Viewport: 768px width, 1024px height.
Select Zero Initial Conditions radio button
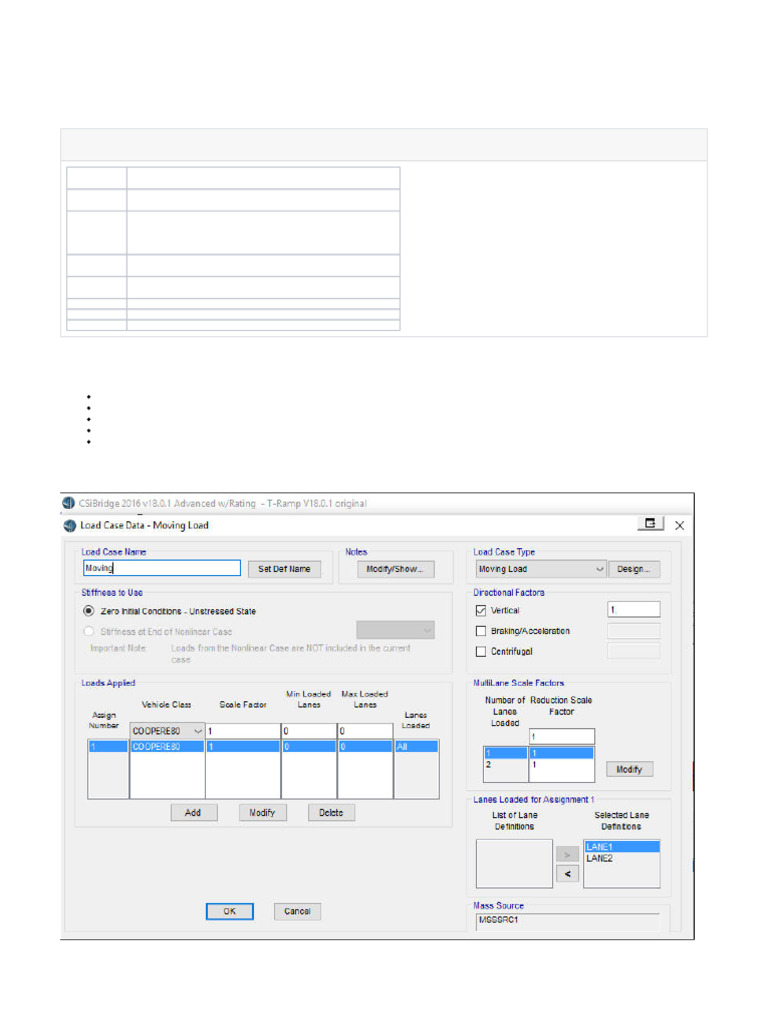[x=89, y=611]
